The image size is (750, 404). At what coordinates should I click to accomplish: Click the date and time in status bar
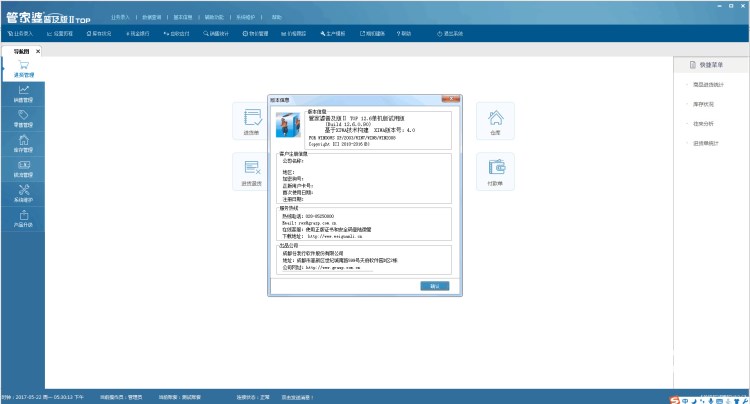point(43,397)
